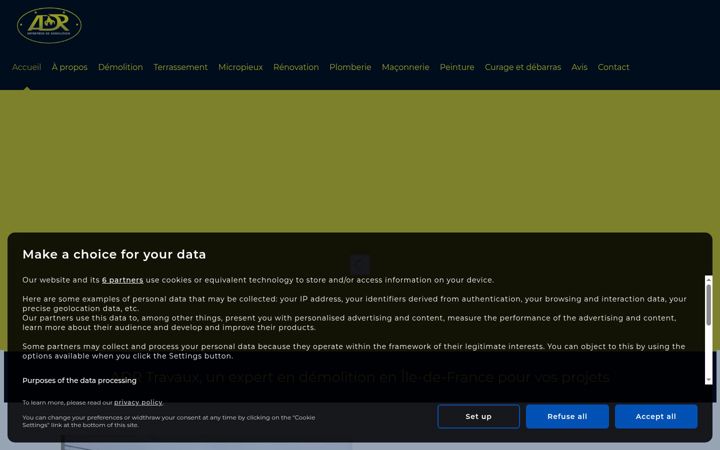Click the 'Purposes of the data processing' heading

pyautogui.click(x=79, y=381)
